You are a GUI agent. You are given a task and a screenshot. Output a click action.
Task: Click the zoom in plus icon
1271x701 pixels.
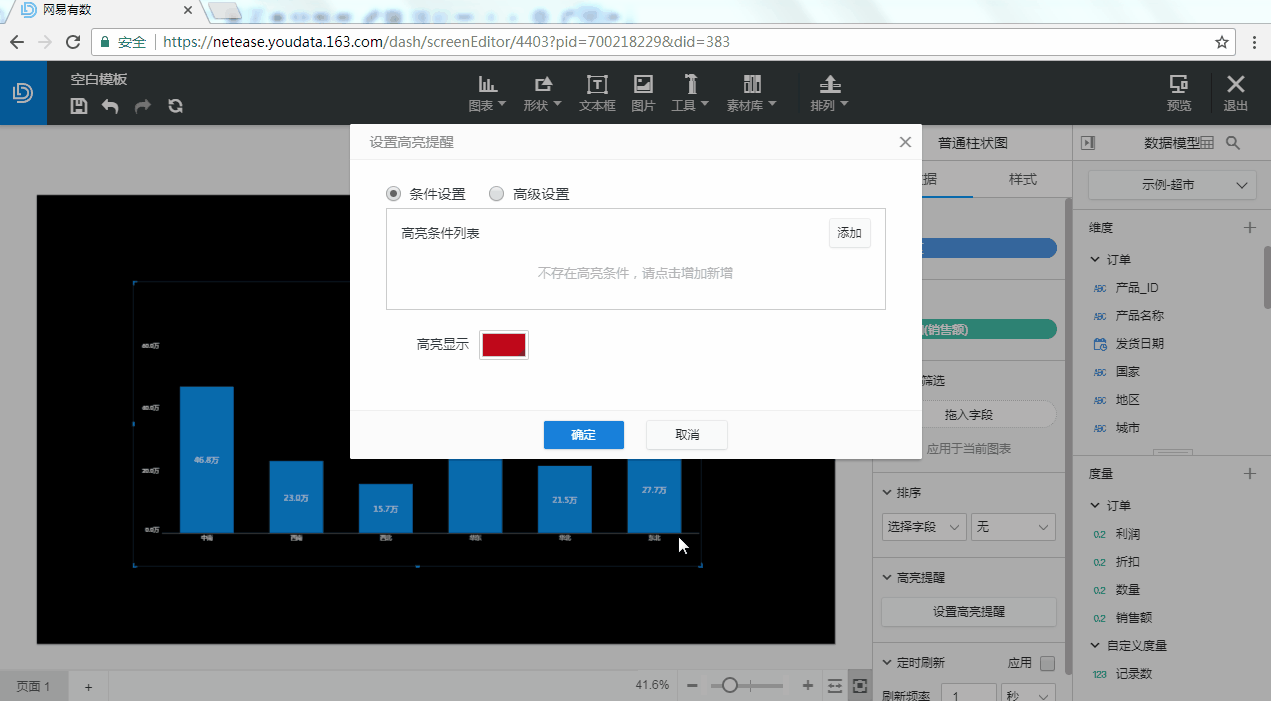(808, 686)
